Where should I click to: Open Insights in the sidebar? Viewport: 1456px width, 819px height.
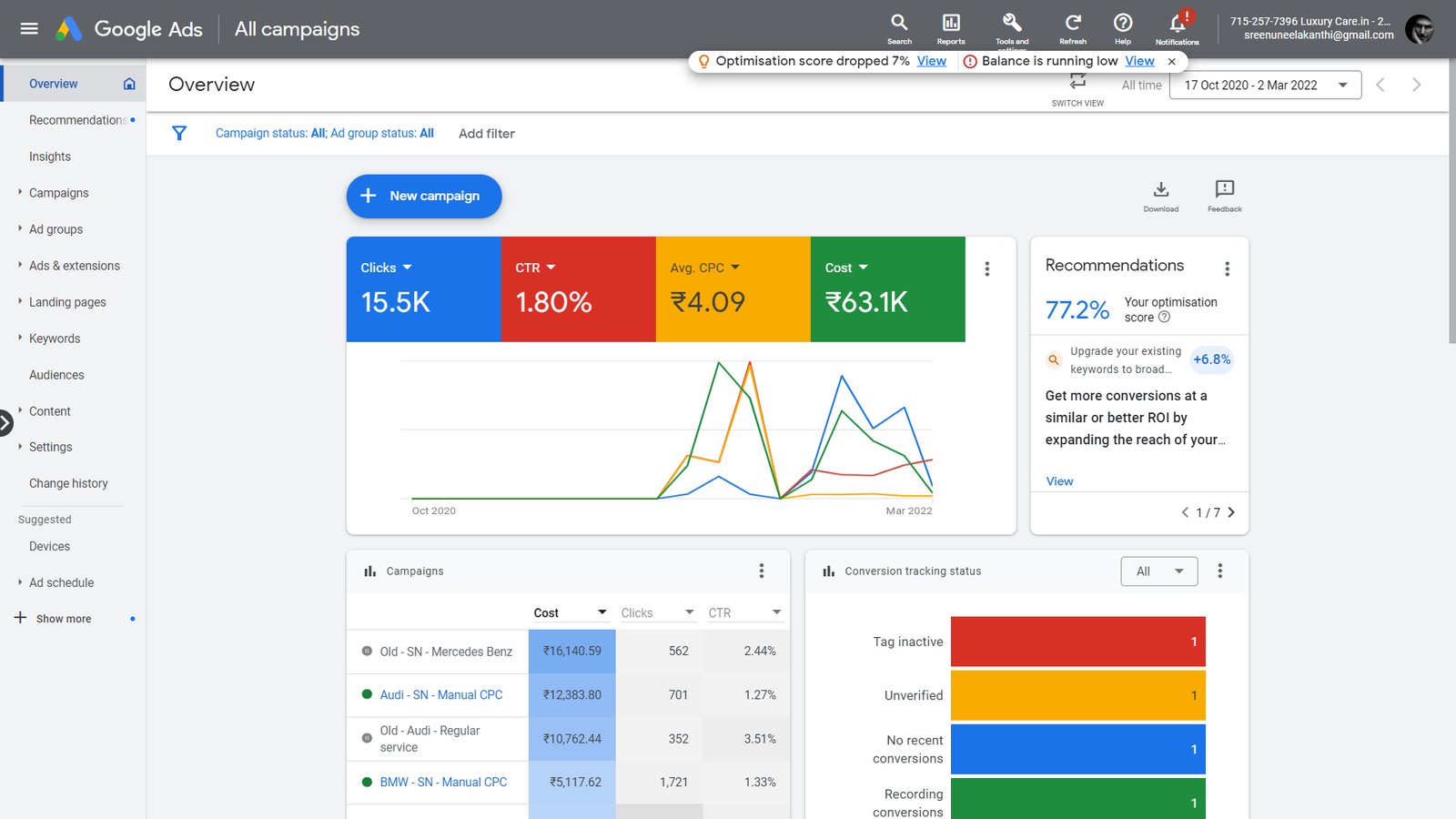(x=50, y=157)
